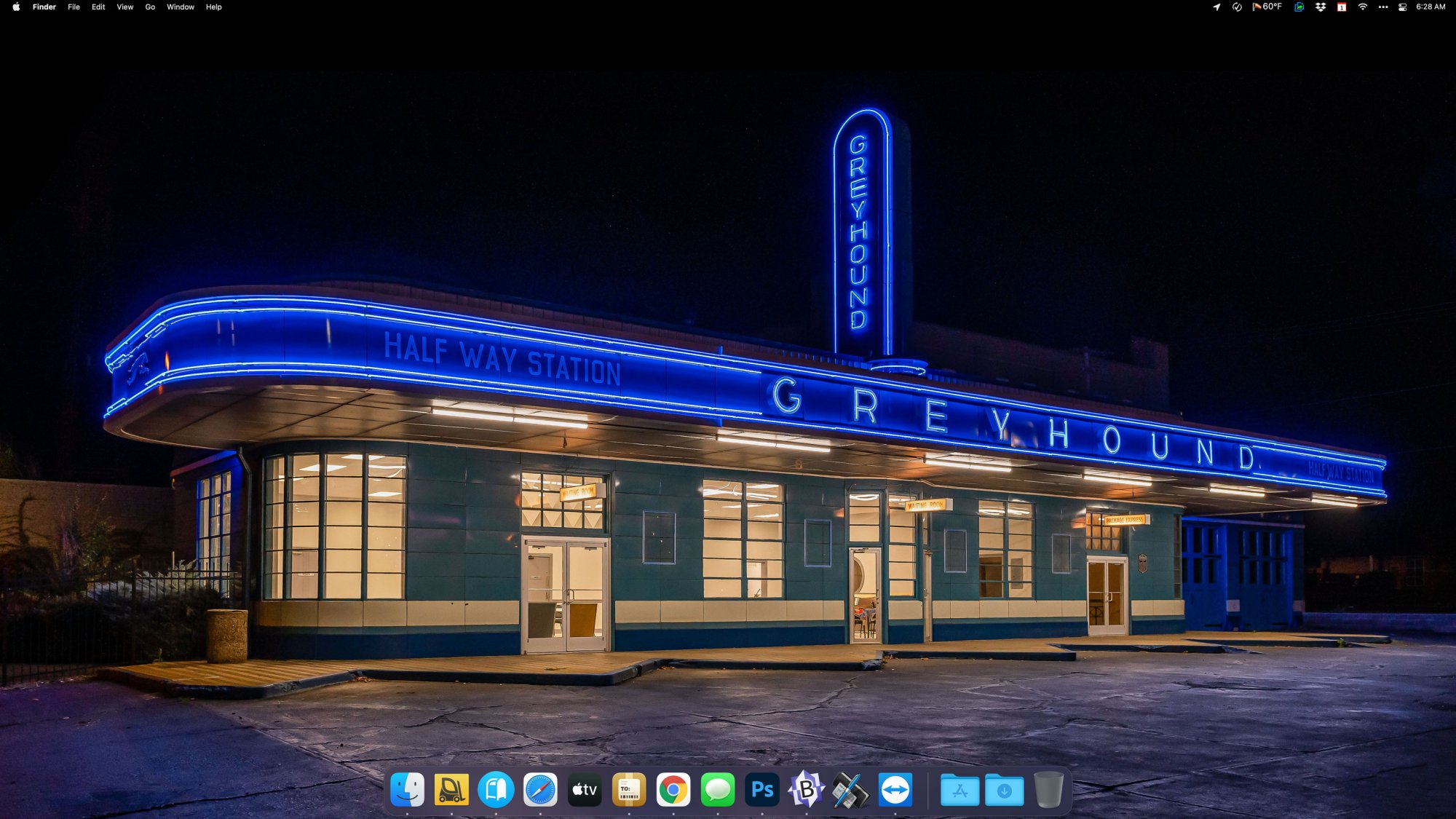Toggle Control Center in the menu bar
The width and height of the screenshot is (1456, 819).
click(x=1402, y=7)
